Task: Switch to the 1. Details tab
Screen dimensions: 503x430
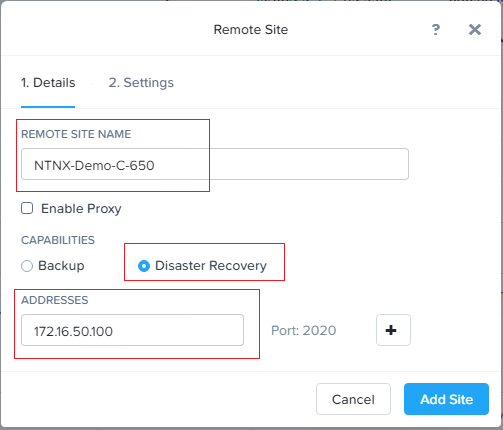Action: pyautogui.click(x=48, y=83)
